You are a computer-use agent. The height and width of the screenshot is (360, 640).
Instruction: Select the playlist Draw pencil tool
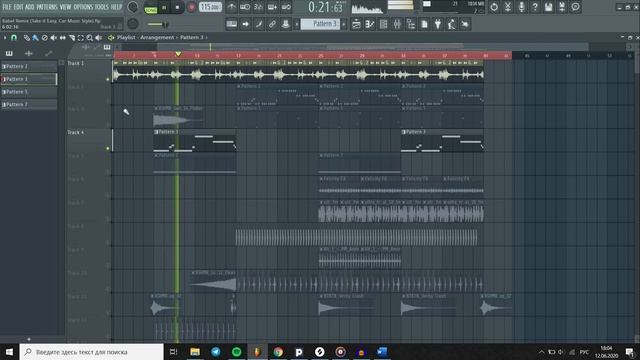[27, 38]
